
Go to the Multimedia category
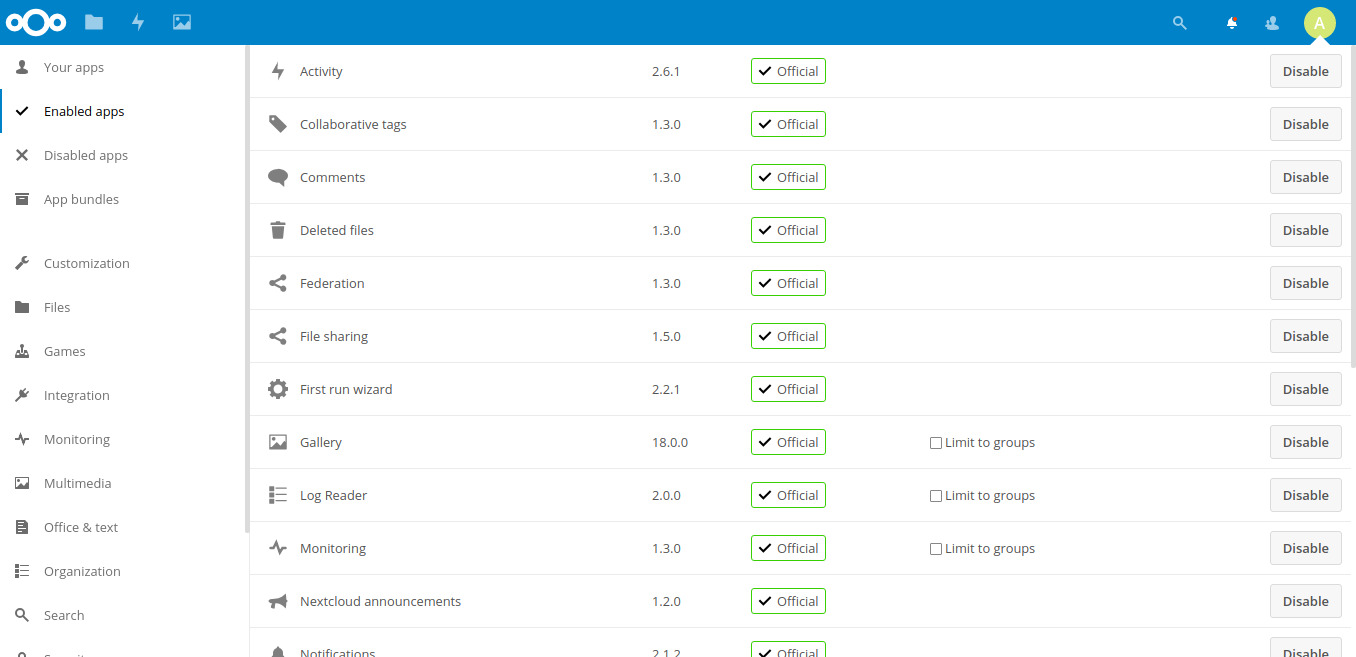pyautogui.click(x=77, y=483)
